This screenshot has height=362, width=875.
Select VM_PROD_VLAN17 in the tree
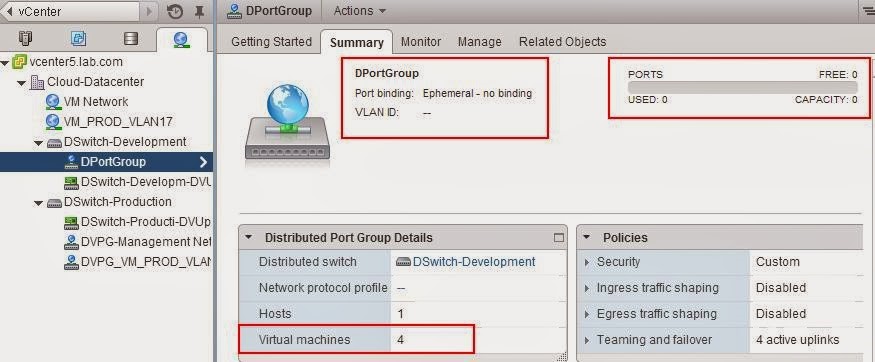118,122
